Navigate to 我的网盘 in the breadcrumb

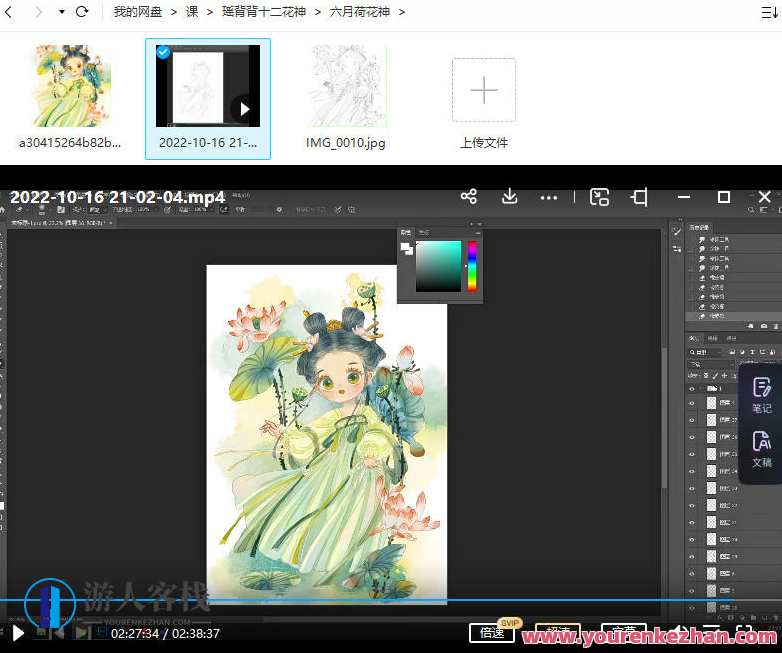click(x=138, y=11)
